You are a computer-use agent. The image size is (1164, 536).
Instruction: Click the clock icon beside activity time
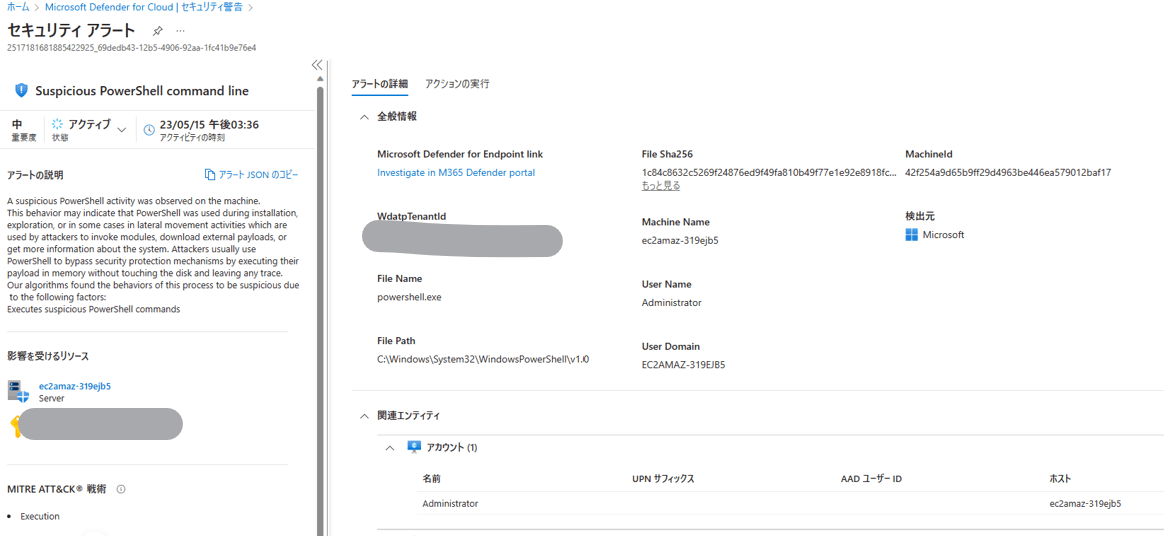[x=149, y=129]
